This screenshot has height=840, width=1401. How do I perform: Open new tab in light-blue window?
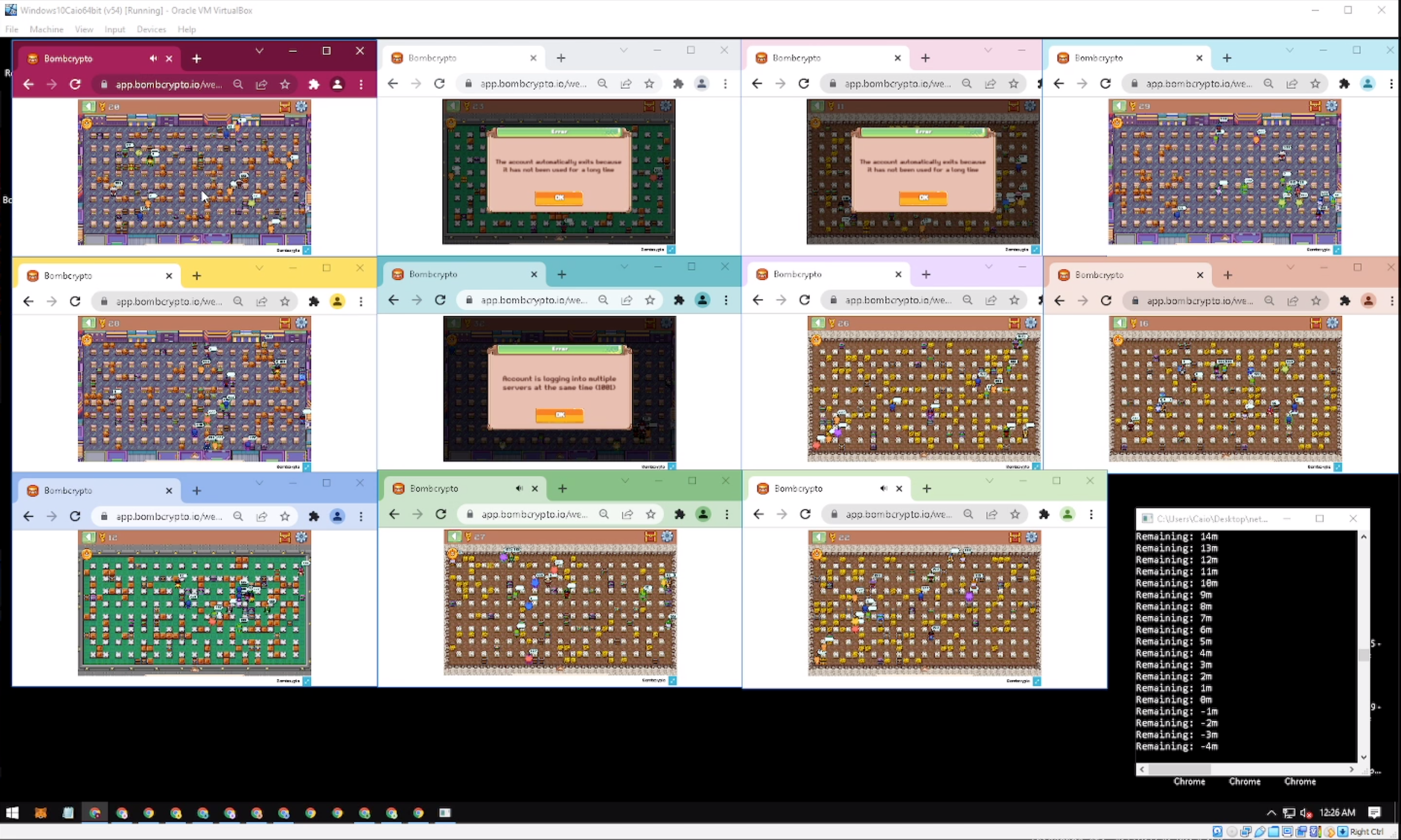coord(1227,58)
